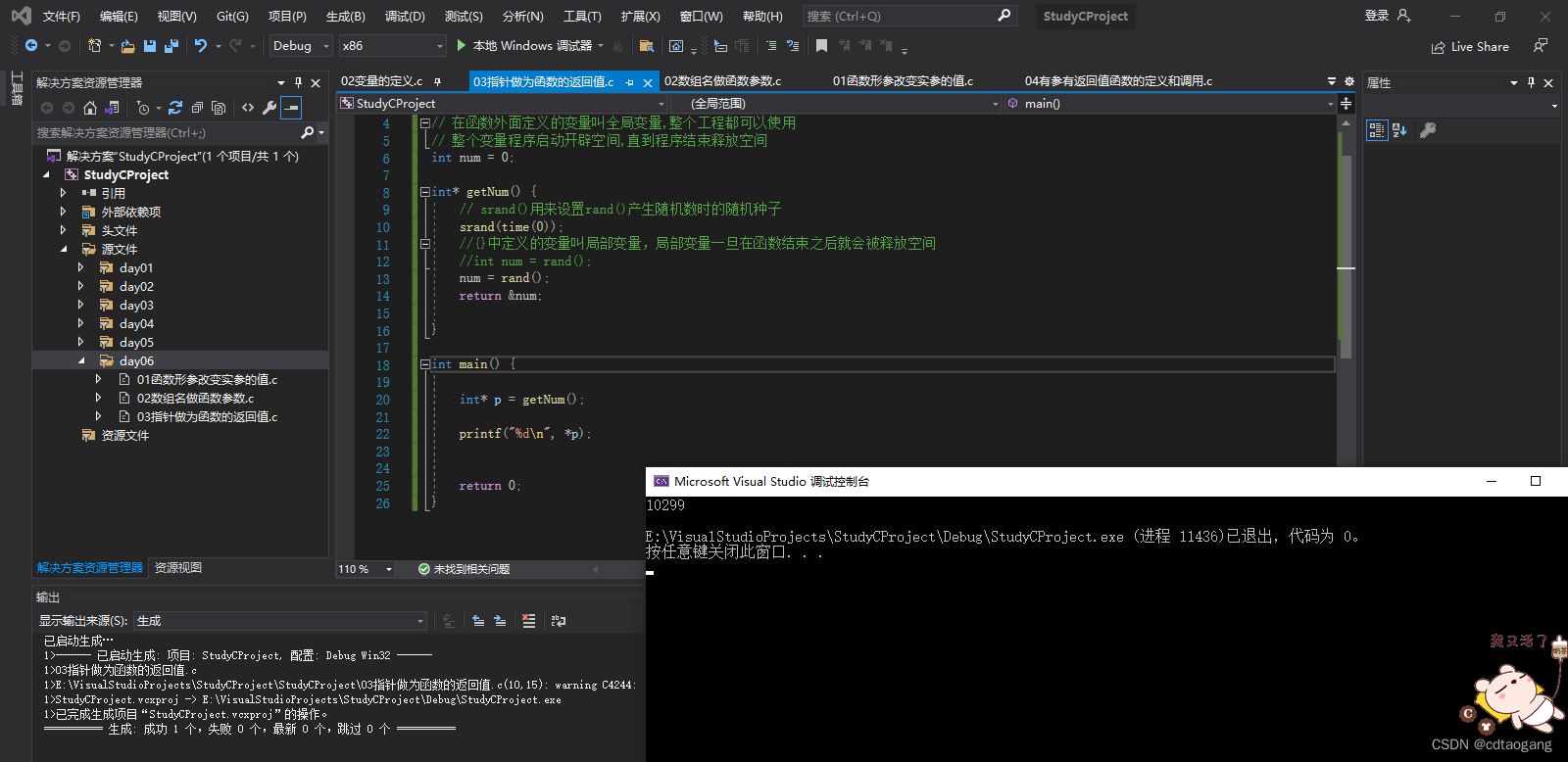This screenshot has width=1568, height=762.
Task: Toggle show all files in Solution Explorer
Action: (x=219, y=108)
